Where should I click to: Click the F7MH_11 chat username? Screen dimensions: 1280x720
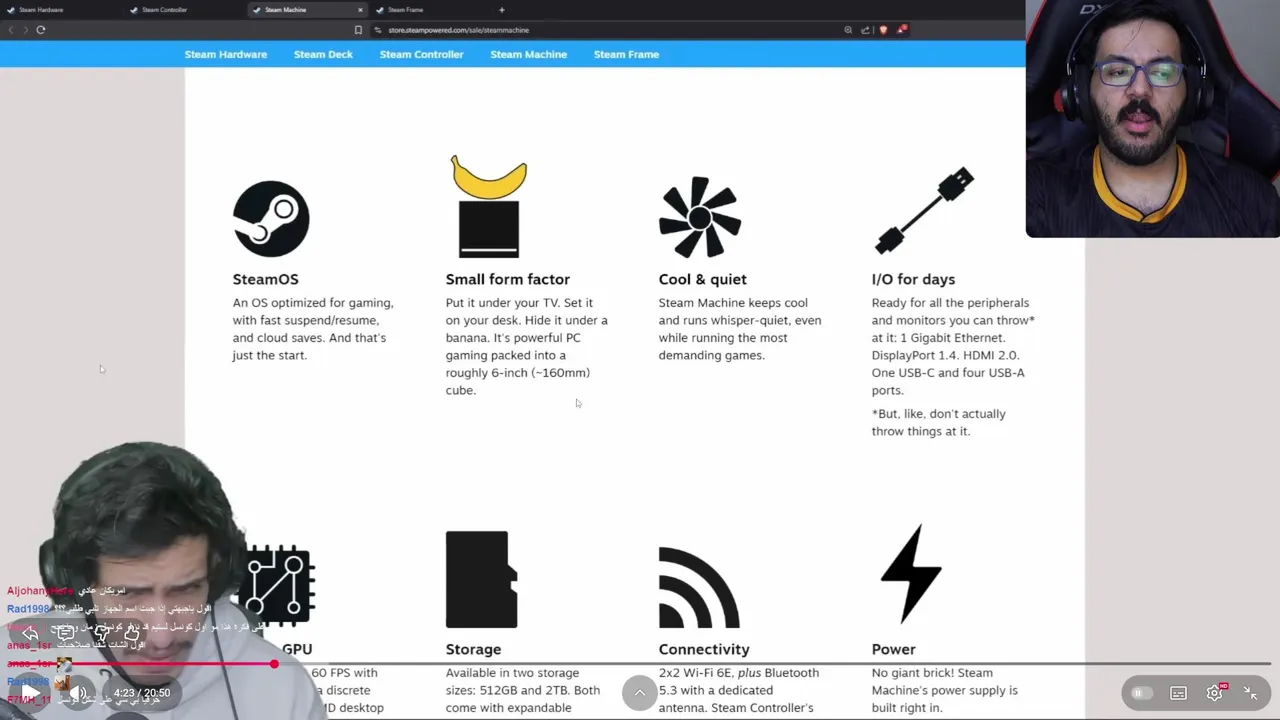[x=28, y=699]
